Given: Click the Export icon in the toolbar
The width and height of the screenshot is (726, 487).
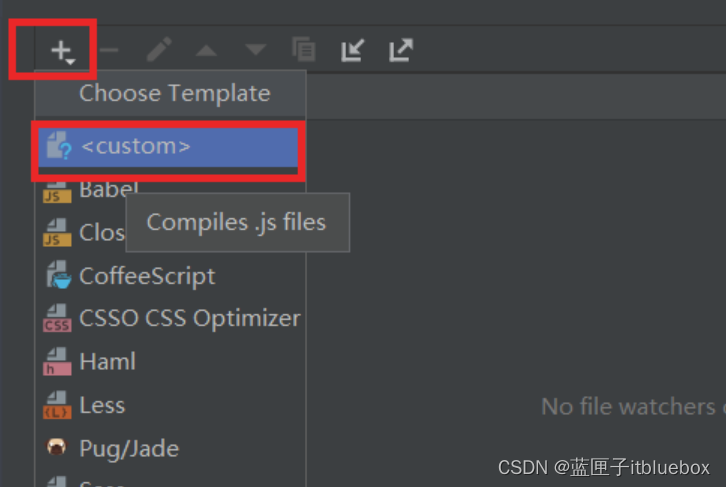Looking at the screenshot, I should tap(401, 50).
